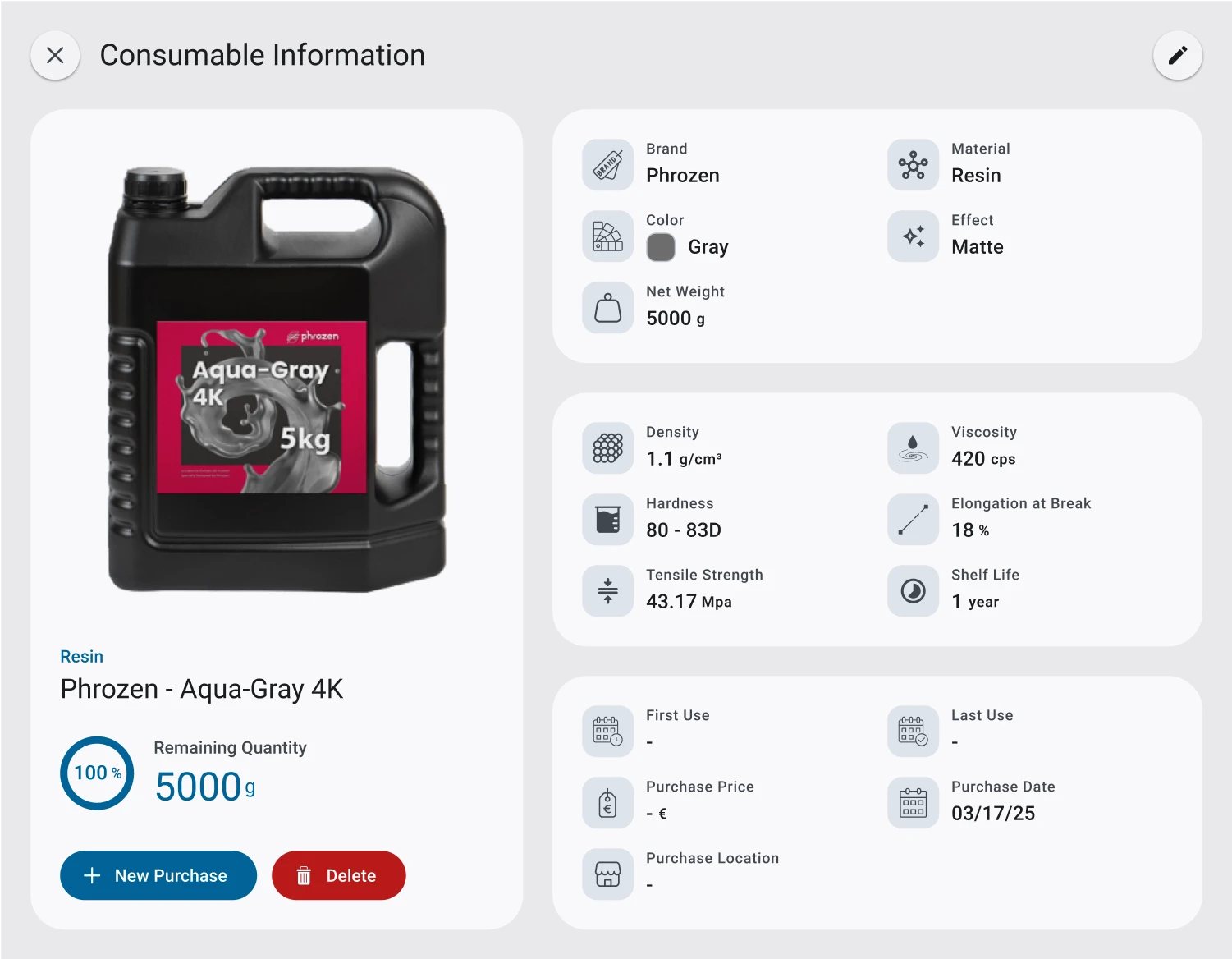Click the Effect value 'Matte'
Viewport: 1232px width, 959px height.
click(x=978, y=247)
